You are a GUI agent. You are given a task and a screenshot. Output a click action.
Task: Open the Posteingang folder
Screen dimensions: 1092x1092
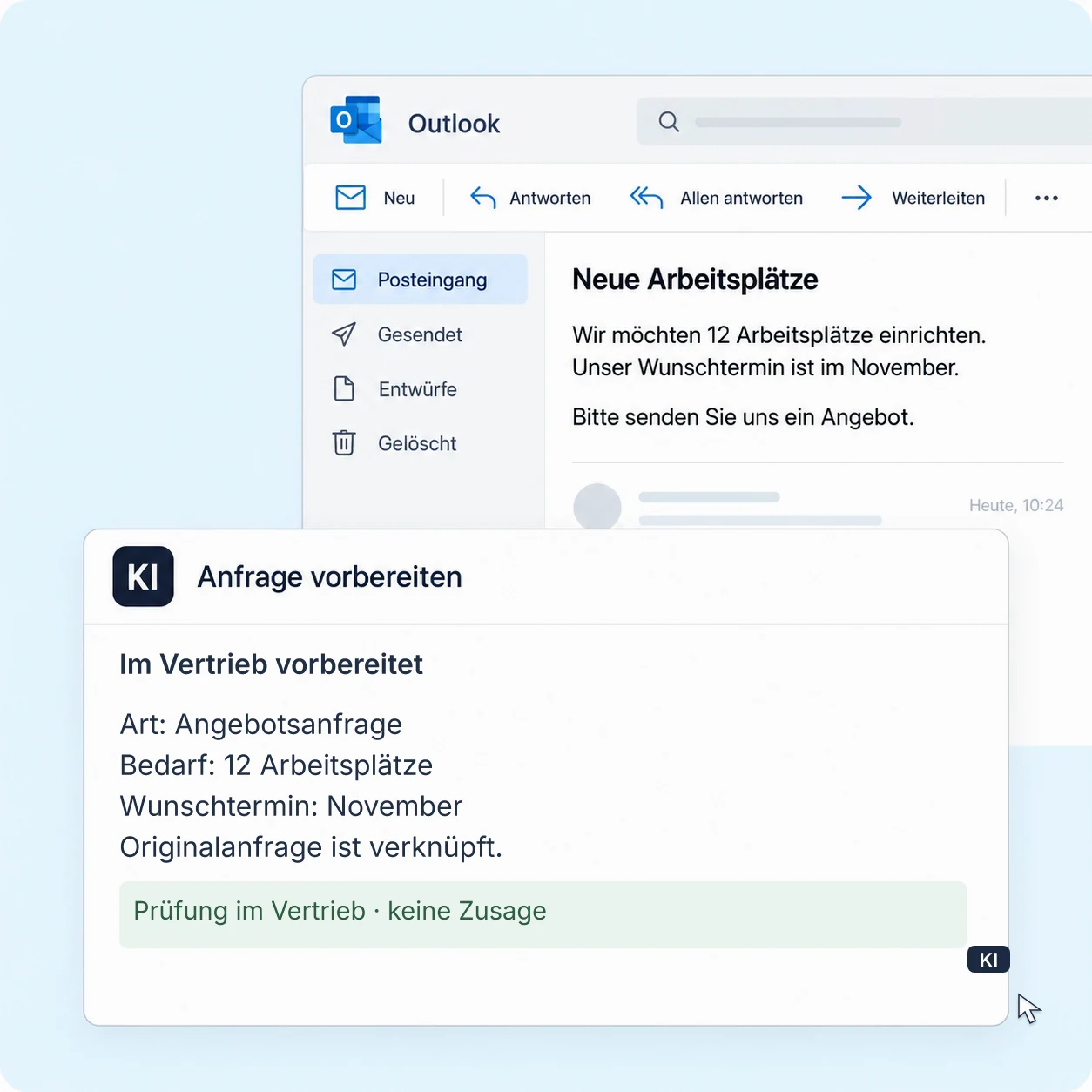coord(421,280)
